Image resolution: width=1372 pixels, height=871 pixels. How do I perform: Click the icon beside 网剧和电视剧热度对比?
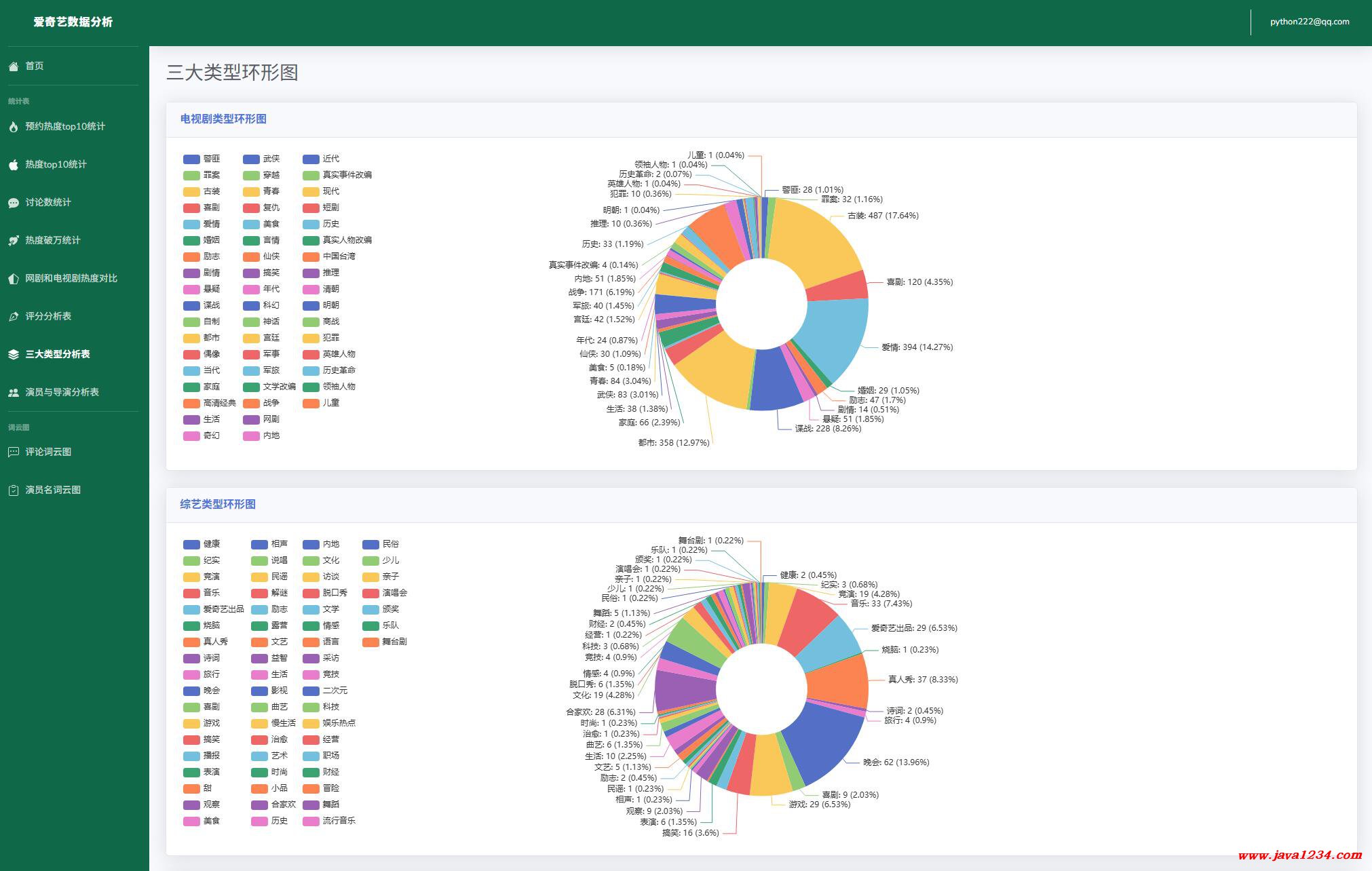pos(14,279)
